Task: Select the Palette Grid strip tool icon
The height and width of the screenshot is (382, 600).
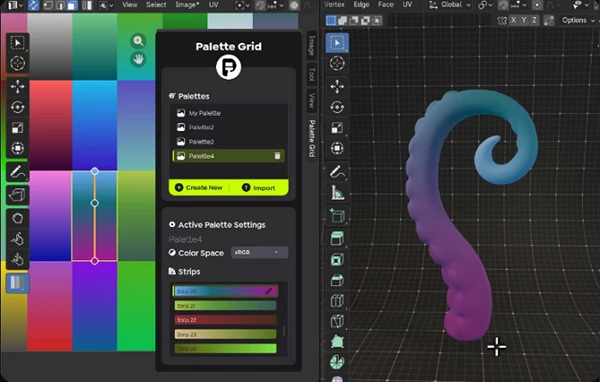Action: (x=17, y=283)
